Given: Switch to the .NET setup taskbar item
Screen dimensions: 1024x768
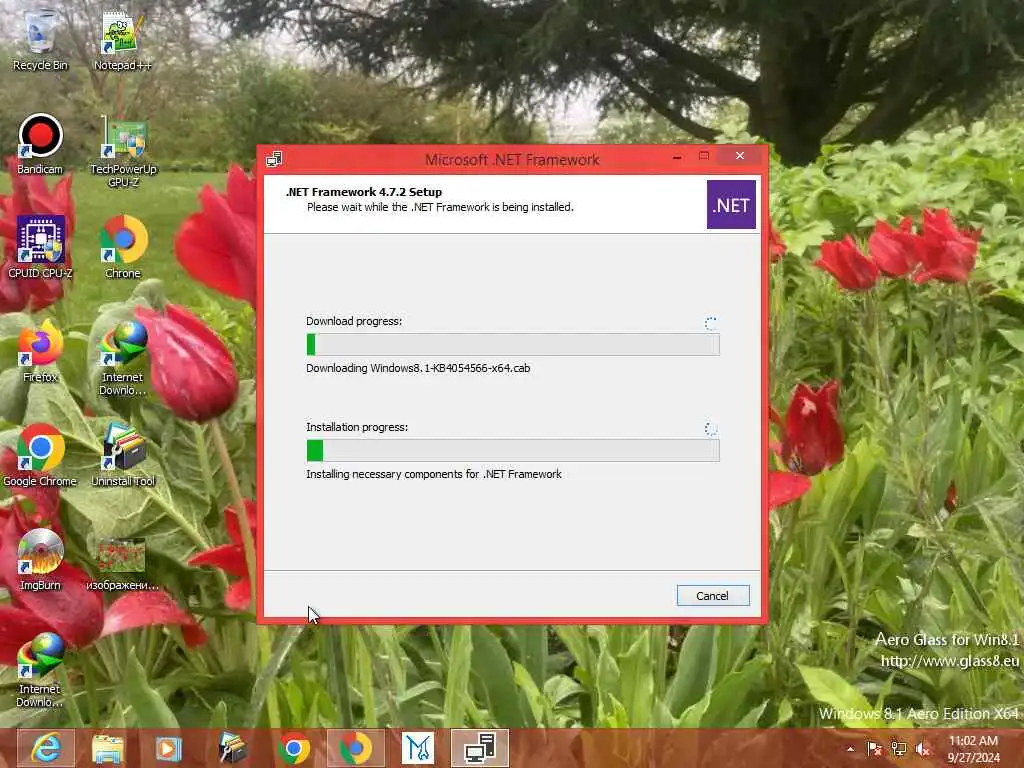Looking at the screenshot, I should coord(479,748).
